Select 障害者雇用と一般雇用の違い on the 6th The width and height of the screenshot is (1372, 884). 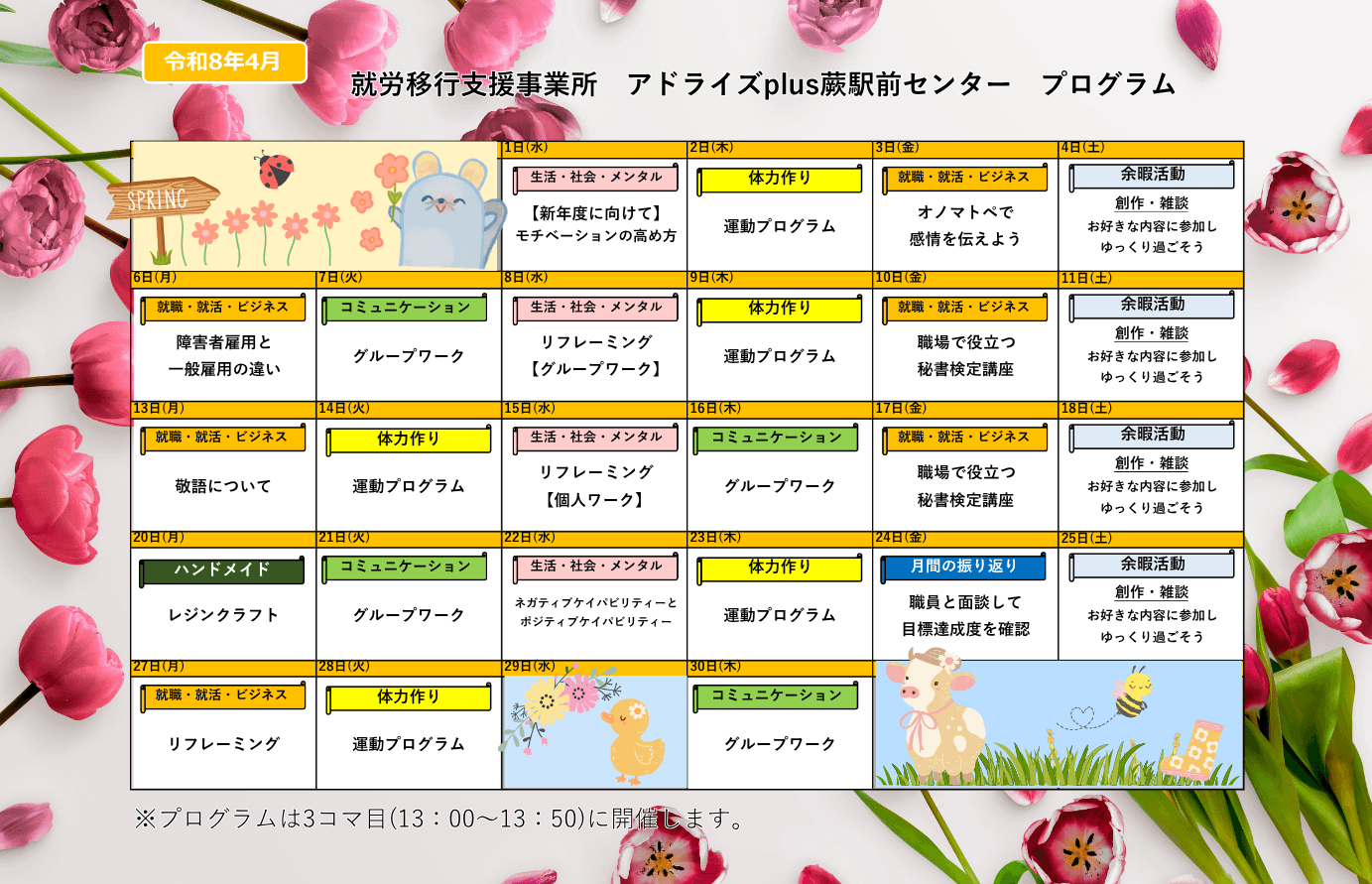pyautogui.click(x=223, y=355)
